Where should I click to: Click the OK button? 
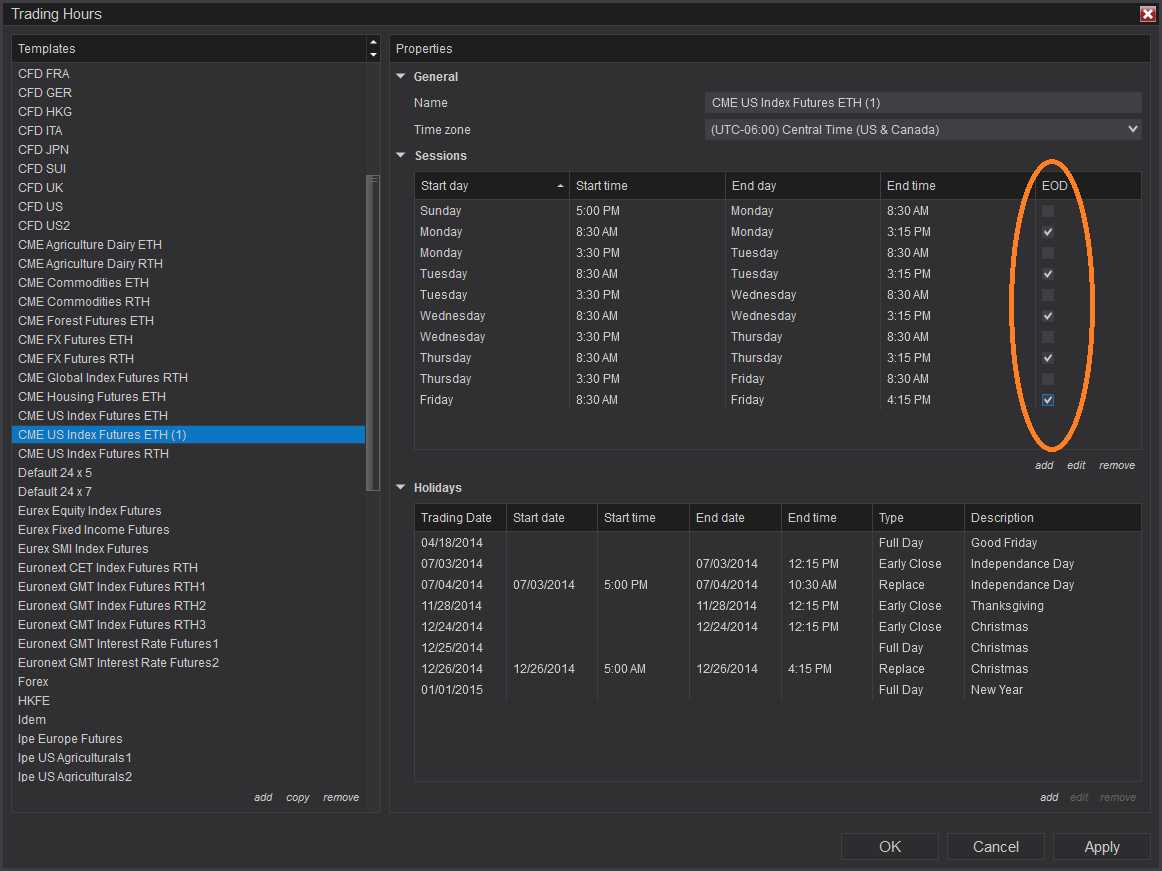tap(889, 847)
